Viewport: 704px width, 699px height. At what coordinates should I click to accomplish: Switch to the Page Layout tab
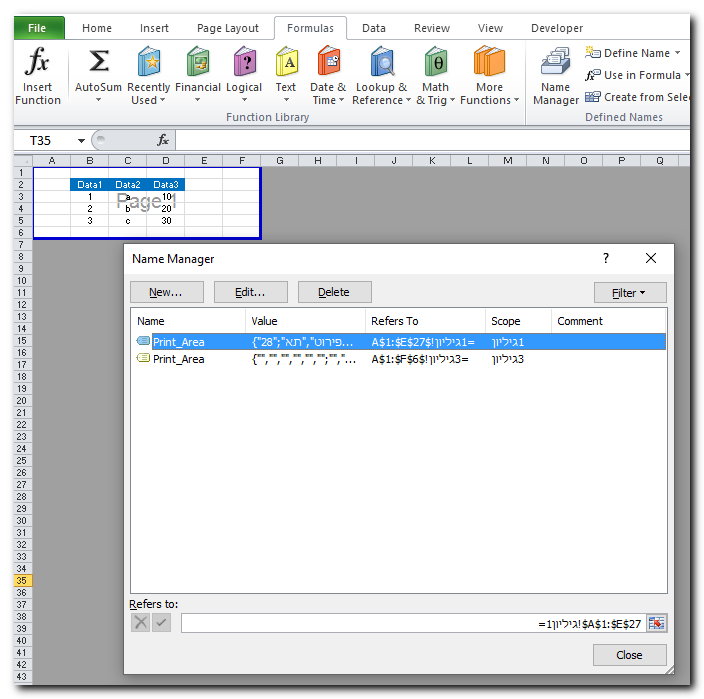(227, 28)
